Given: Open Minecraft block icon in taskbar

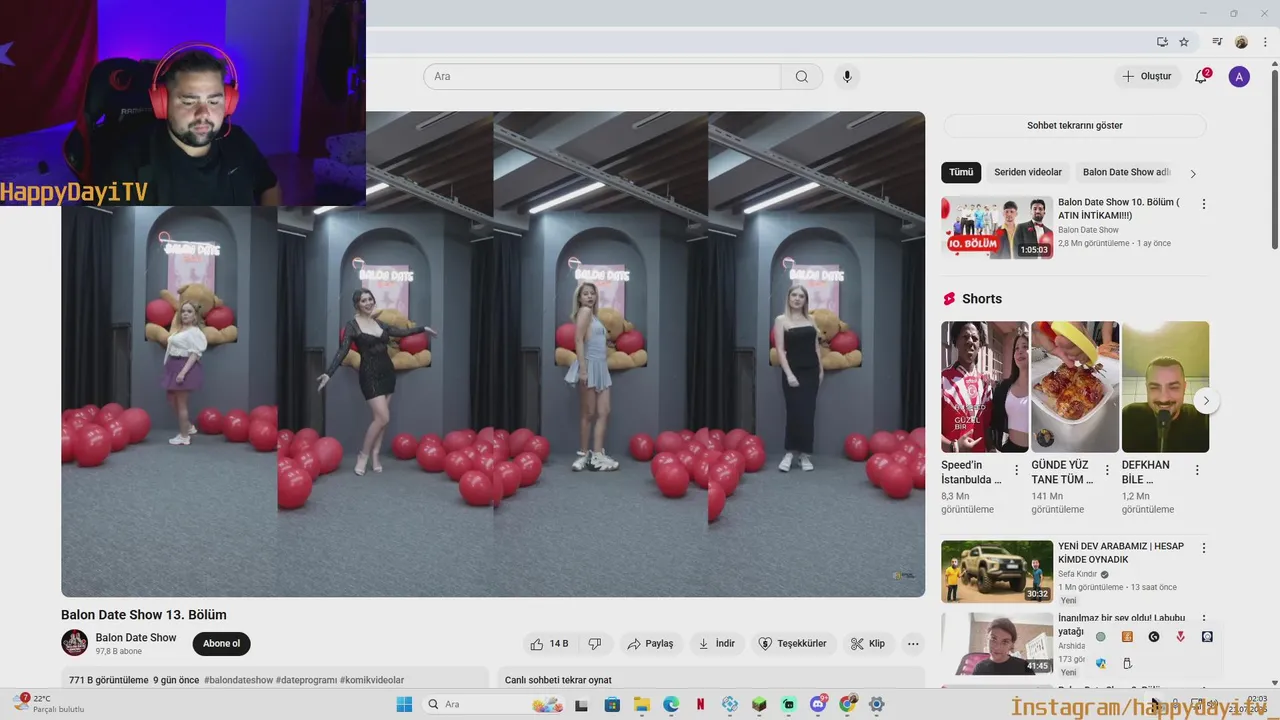Looking at the screenshot, I should 759,704.
